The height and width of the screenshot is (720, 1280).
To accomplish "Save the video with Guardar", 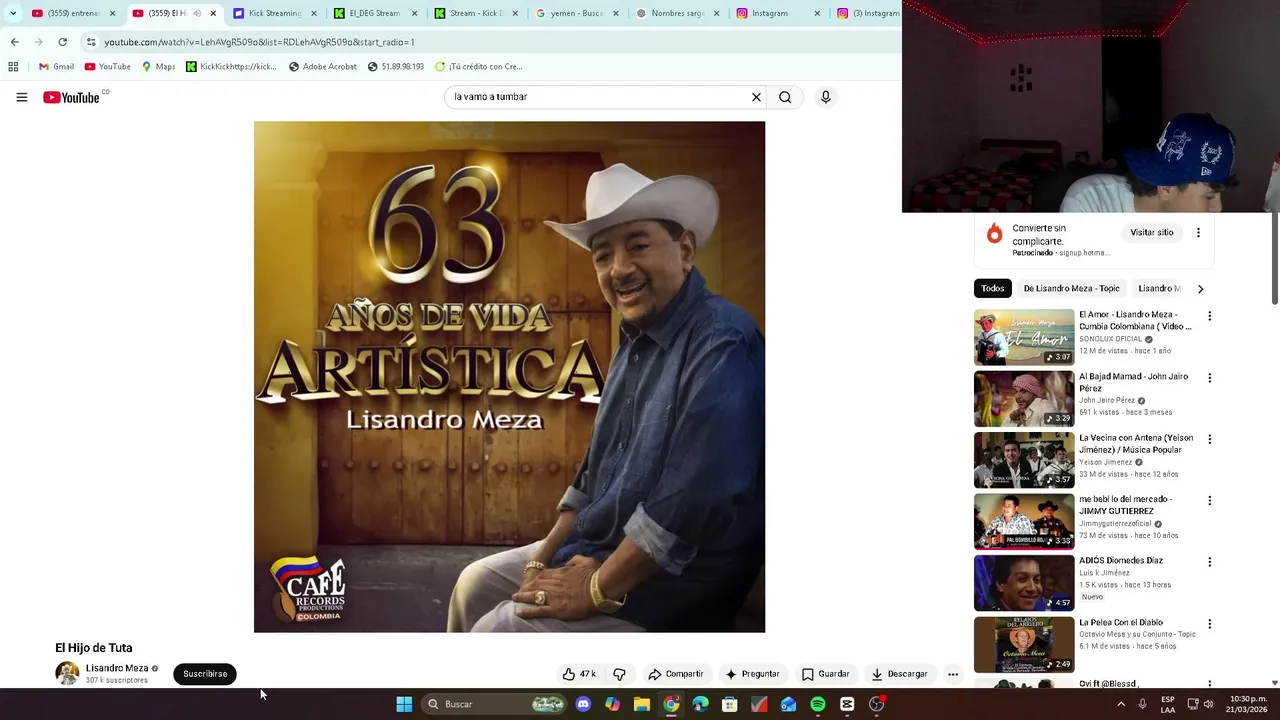I will point(826,674).
